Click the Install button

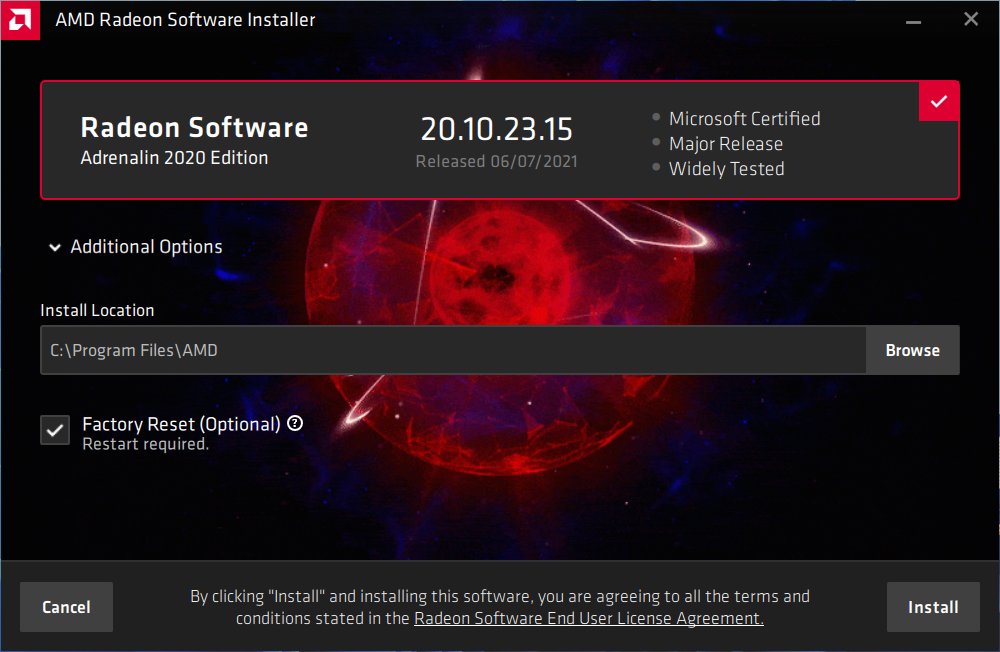(932, 607)
